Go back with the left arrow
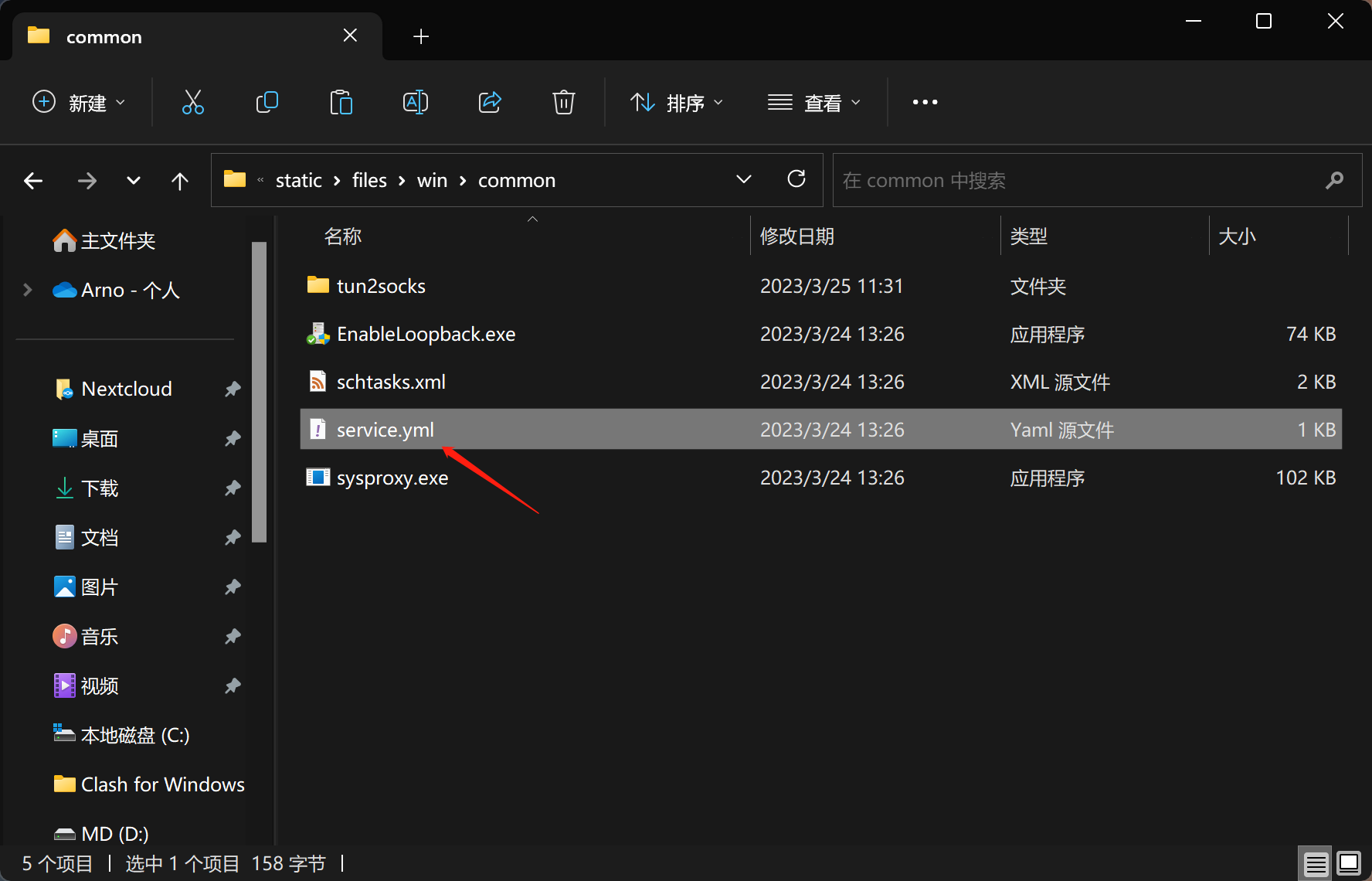Screen dimensions: 1372x881 point(33,181)
